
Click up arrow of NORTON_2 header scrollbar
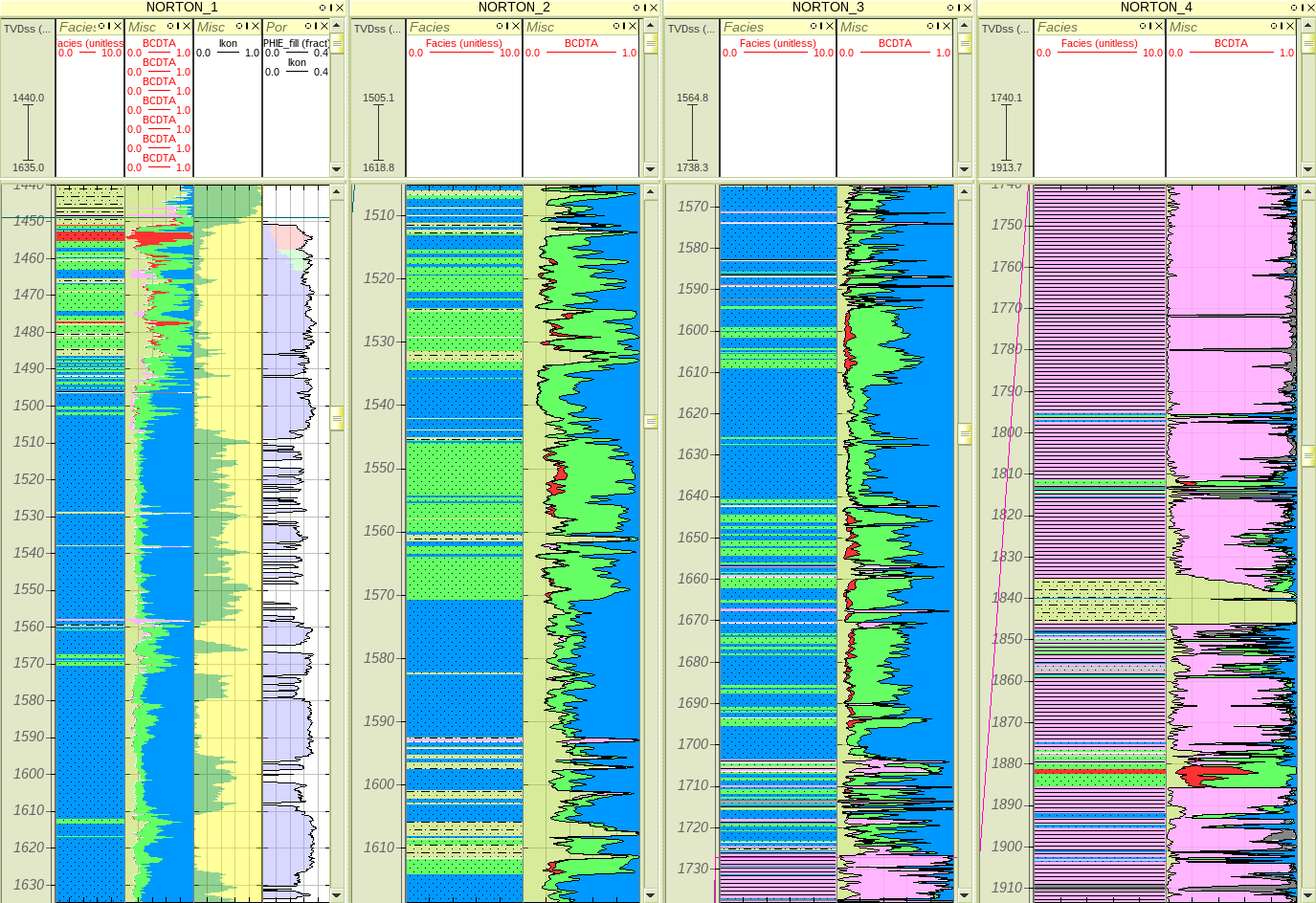tap(651, 26)
